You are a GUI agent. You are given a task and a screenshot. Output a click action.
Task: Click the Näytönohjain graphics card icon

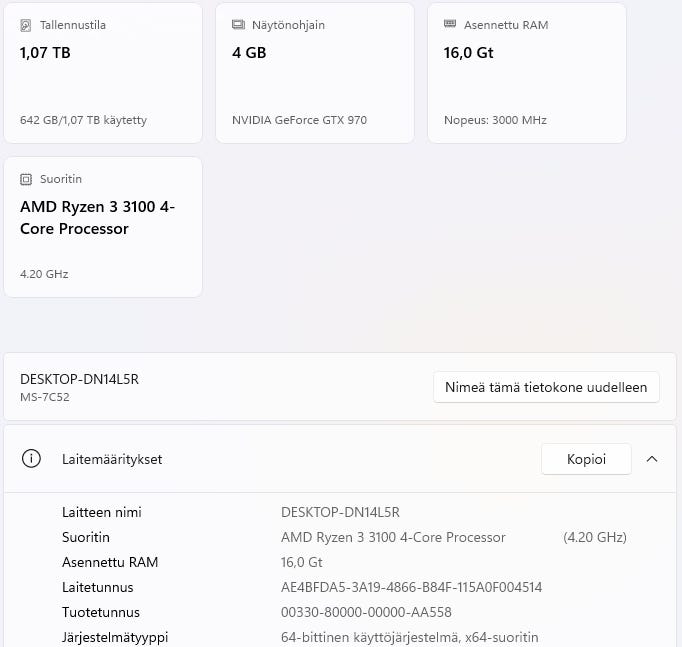[x=238, y=25]
